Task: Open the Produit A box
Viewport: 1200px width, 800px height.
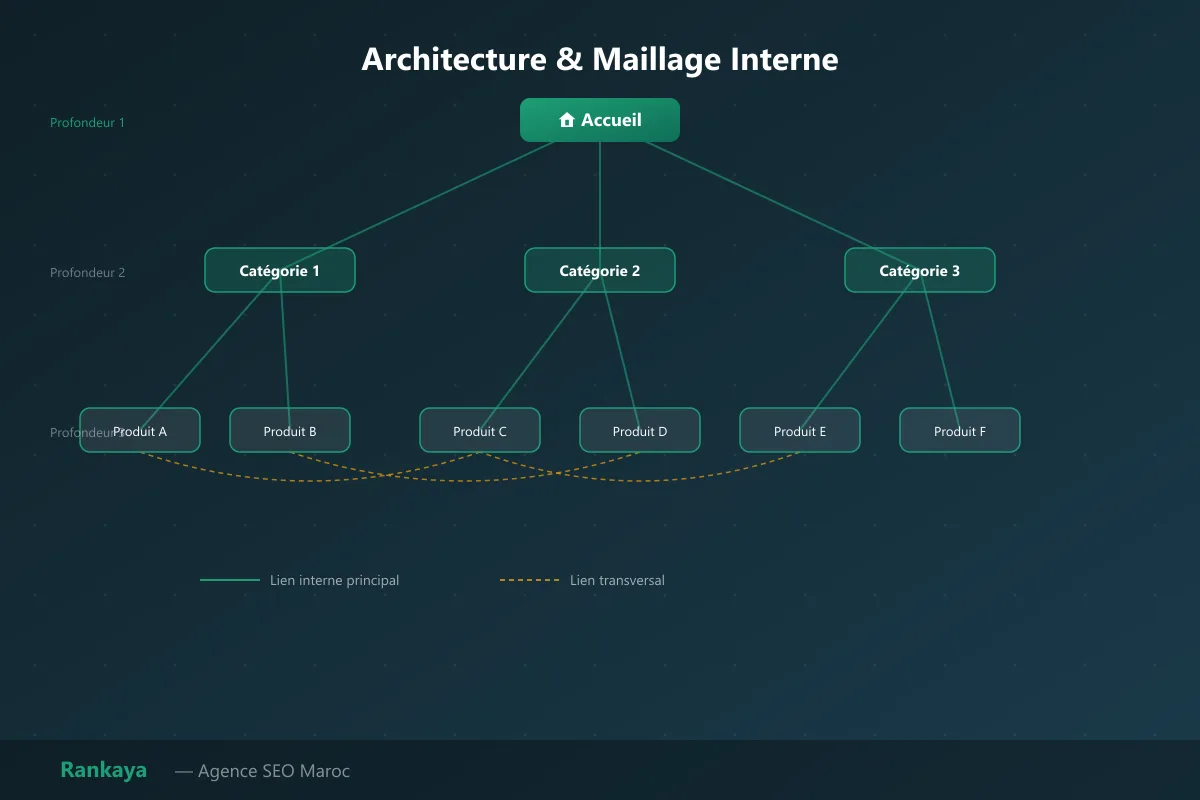Action: pyautogui.click(x=140, y=430)
